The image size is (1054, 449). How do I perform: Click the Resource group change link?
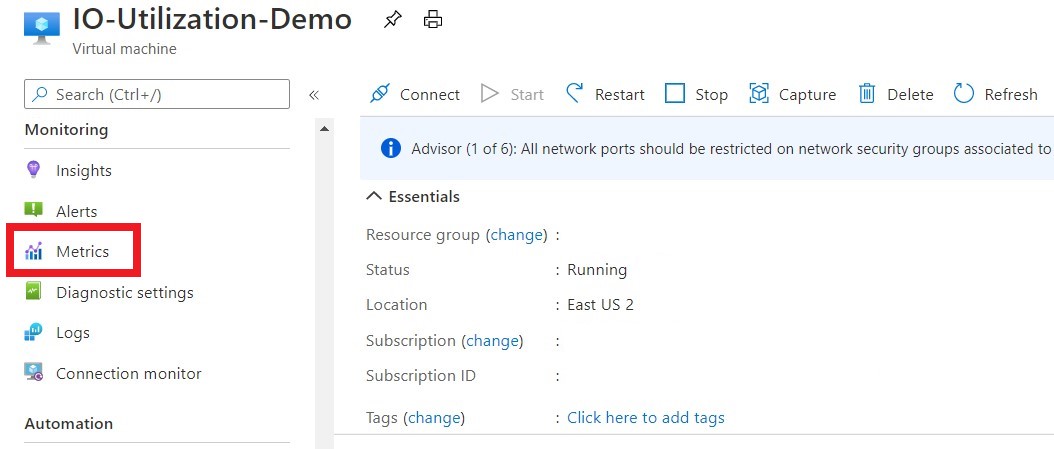(x=516, y=235)
